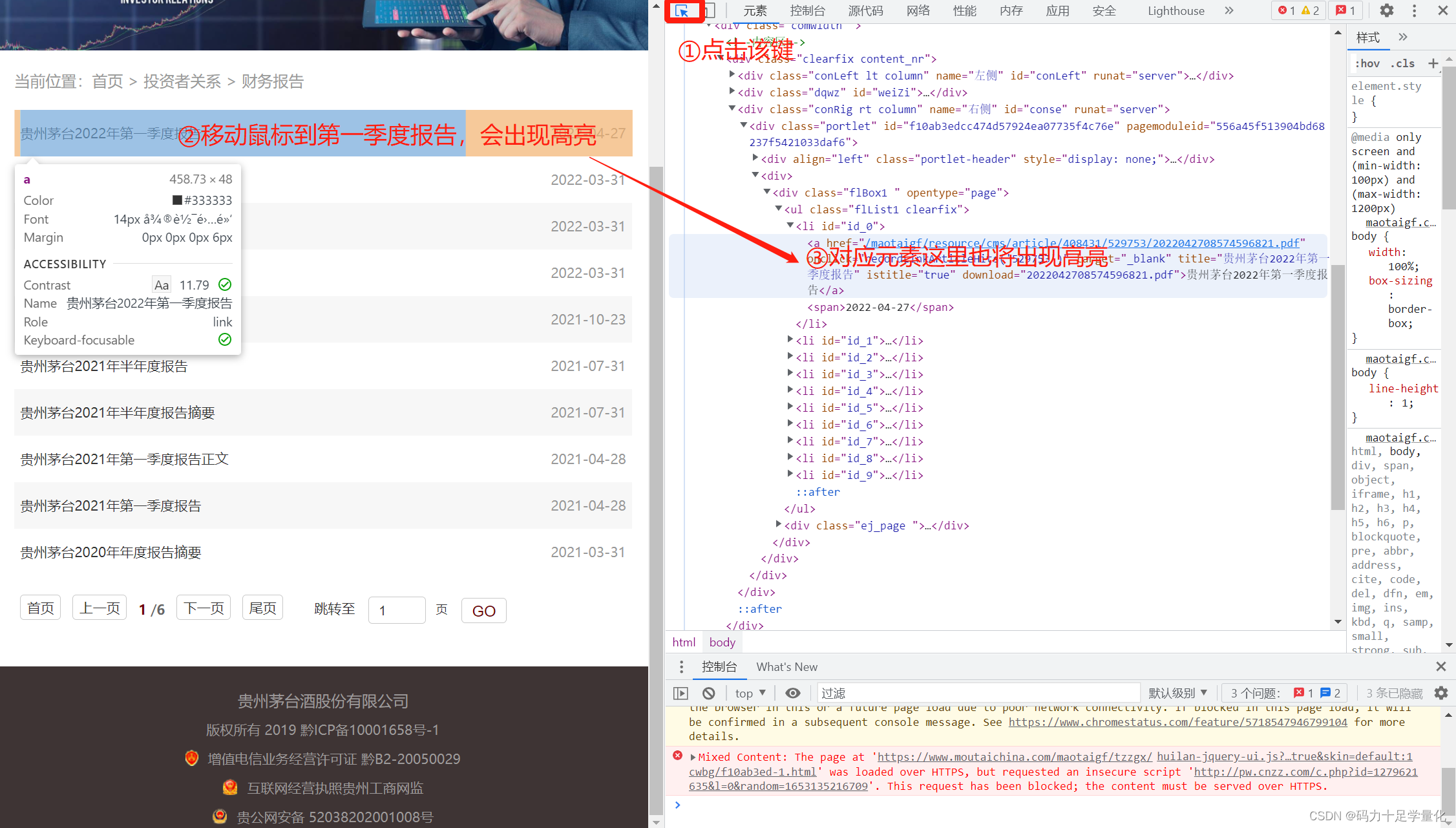The image size is (1456, 828).
Task: Open DevTools settings gear
Action: [x=1386, y=10]
